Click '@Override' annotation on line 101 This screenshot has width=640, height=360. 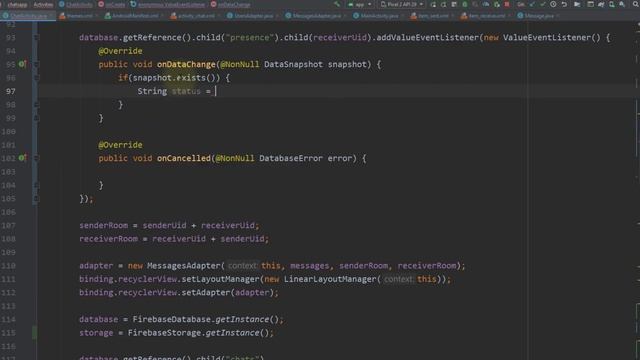tap(120, 145)
